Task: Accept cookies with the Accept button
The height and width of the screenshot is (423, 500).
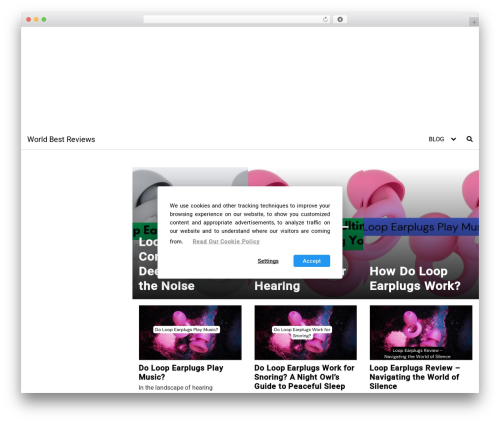Action: pyautogui.click(x=312, y=261)
